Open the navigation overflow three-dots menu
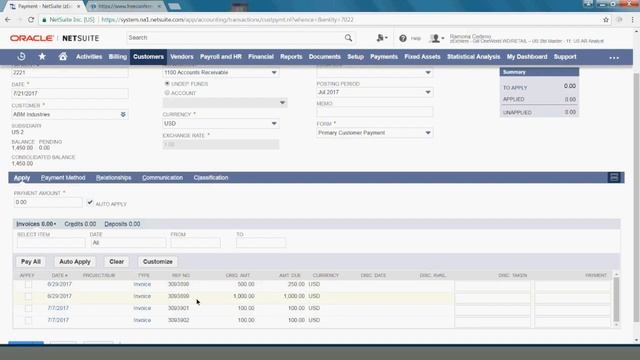This screenshot has width=640, height=360. (614, 58)
